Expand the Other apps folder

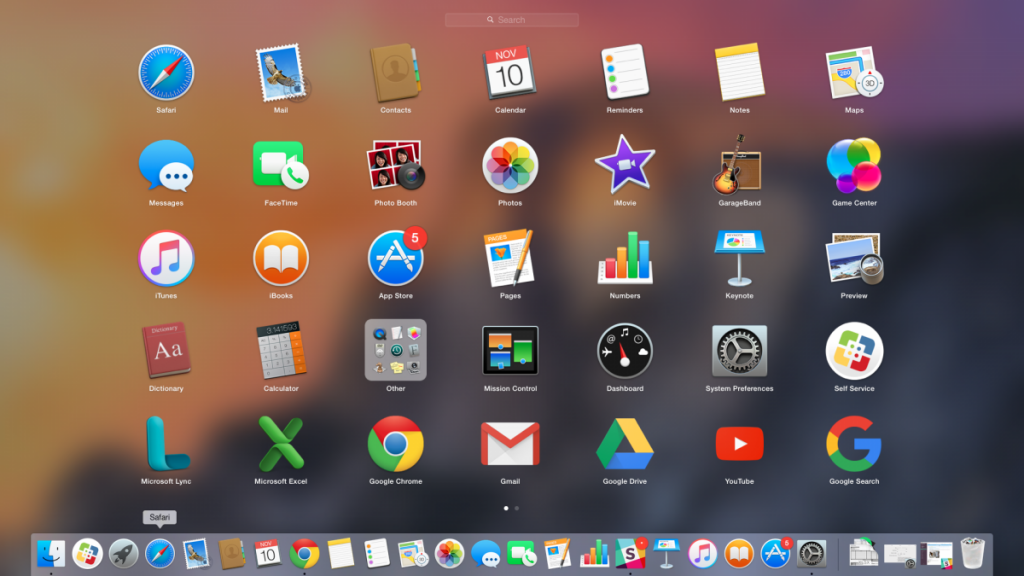396,350
